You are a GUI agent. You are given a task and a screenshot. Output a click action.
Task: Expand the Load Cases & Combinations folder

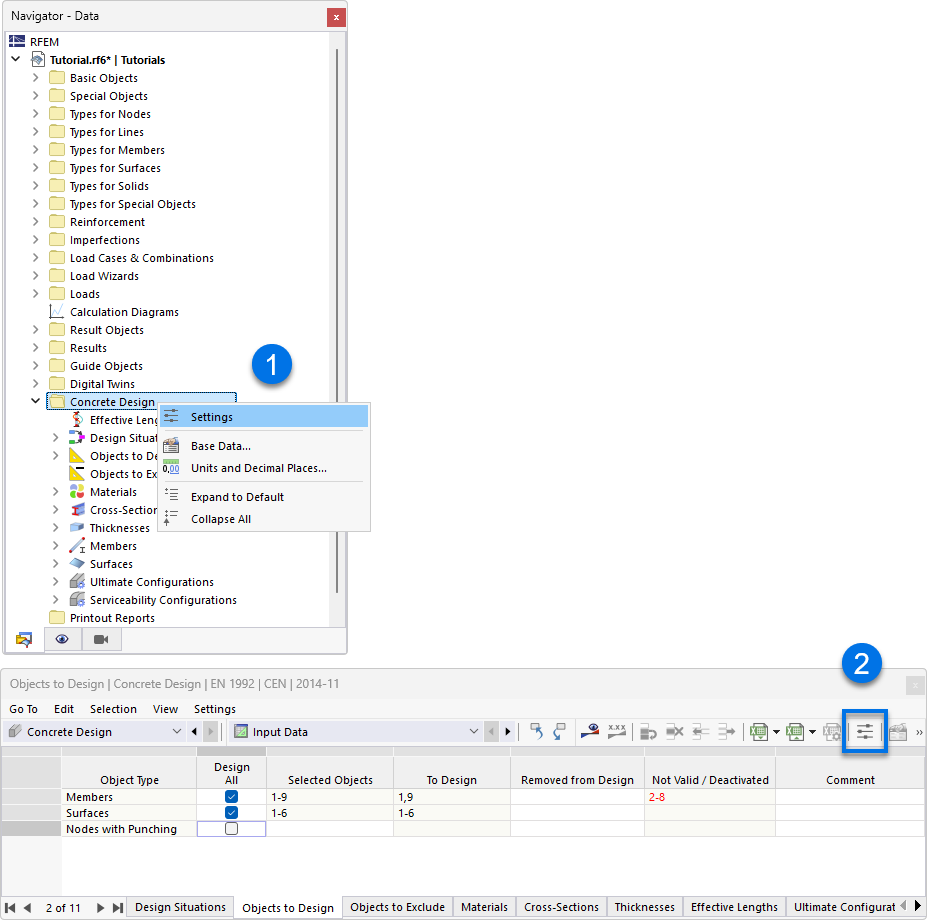click(35, 258)
